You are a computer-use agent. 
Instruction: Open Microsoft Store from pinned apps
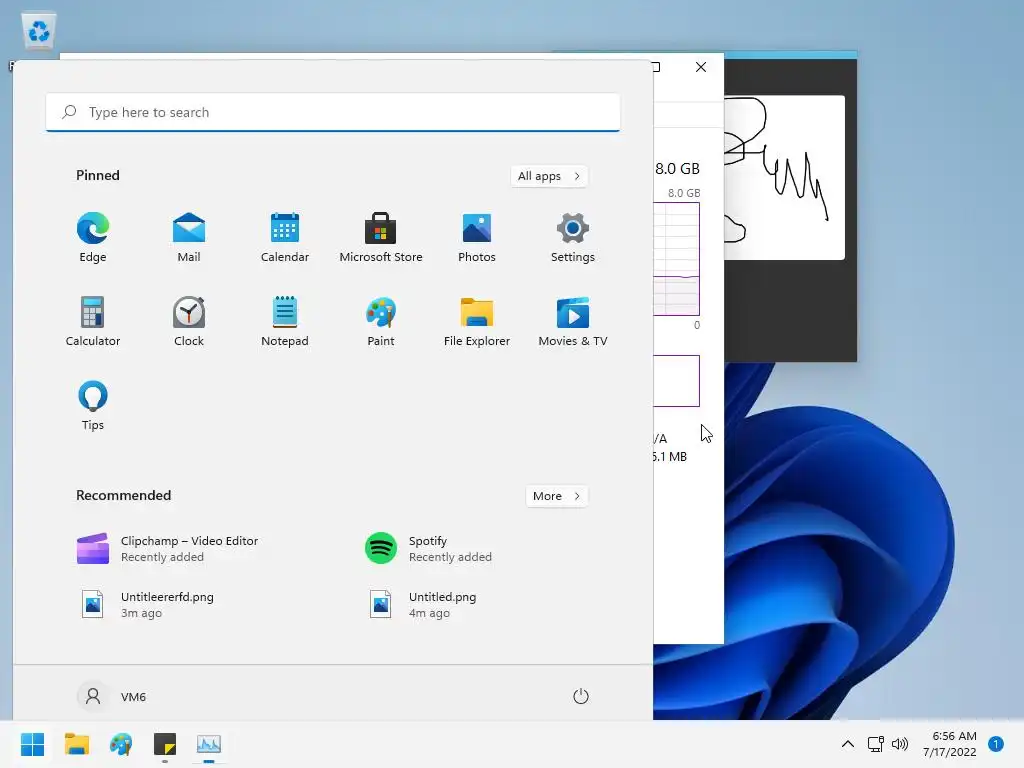point(381,237)
